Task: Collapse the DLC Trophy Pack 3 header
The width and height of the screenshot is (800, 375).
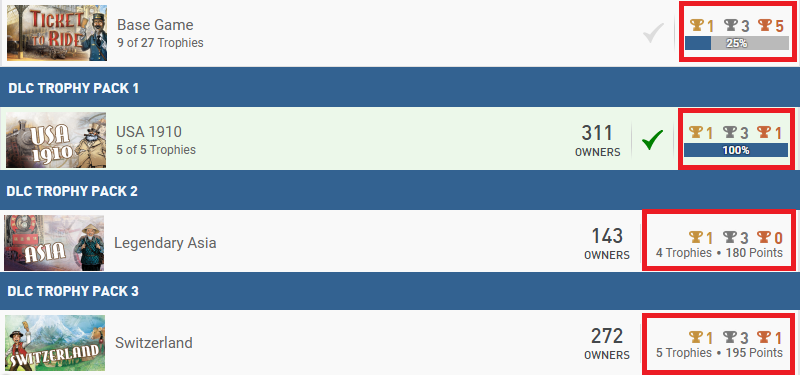Action: click(x=400, y=291)
